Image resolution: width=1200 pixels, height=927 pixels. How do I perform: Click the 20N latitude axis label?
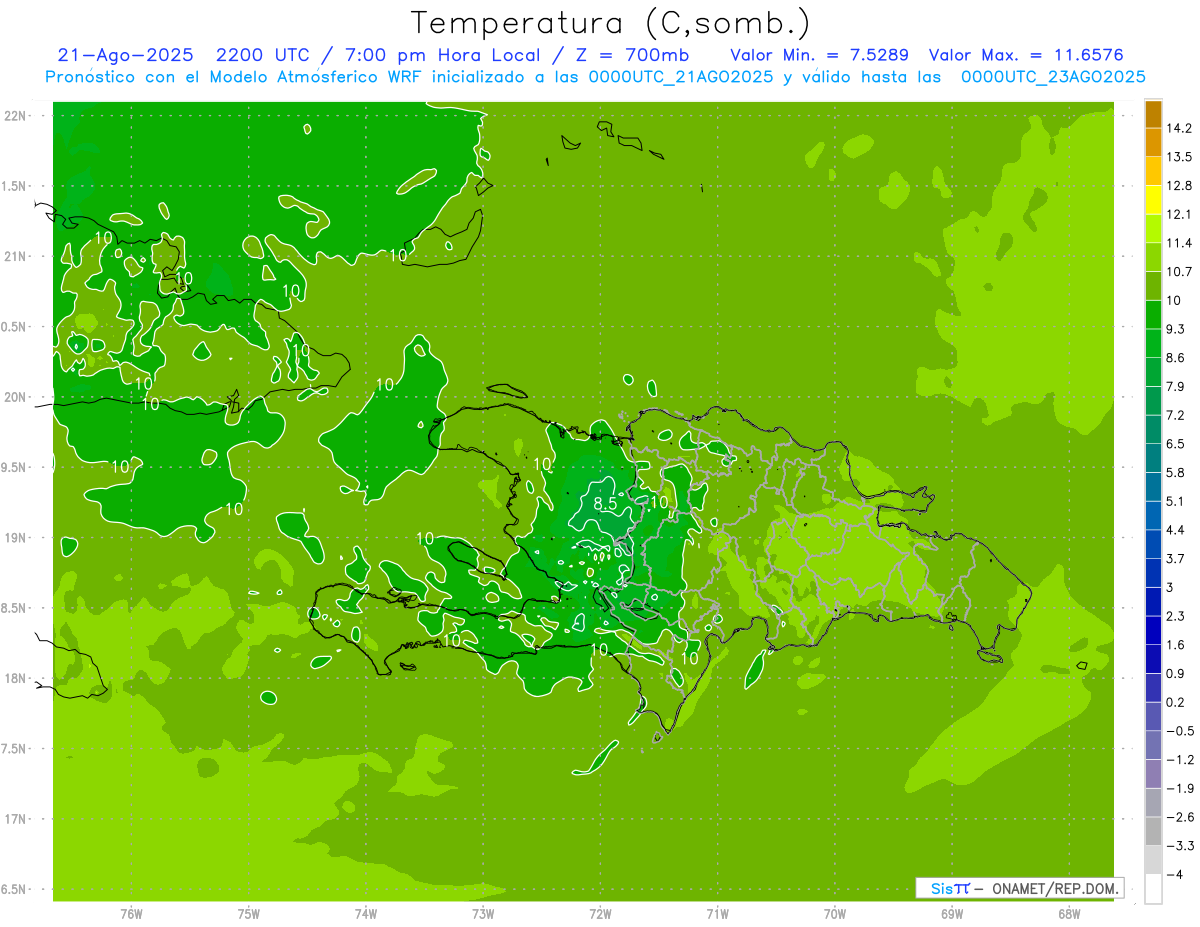[14, 397]
